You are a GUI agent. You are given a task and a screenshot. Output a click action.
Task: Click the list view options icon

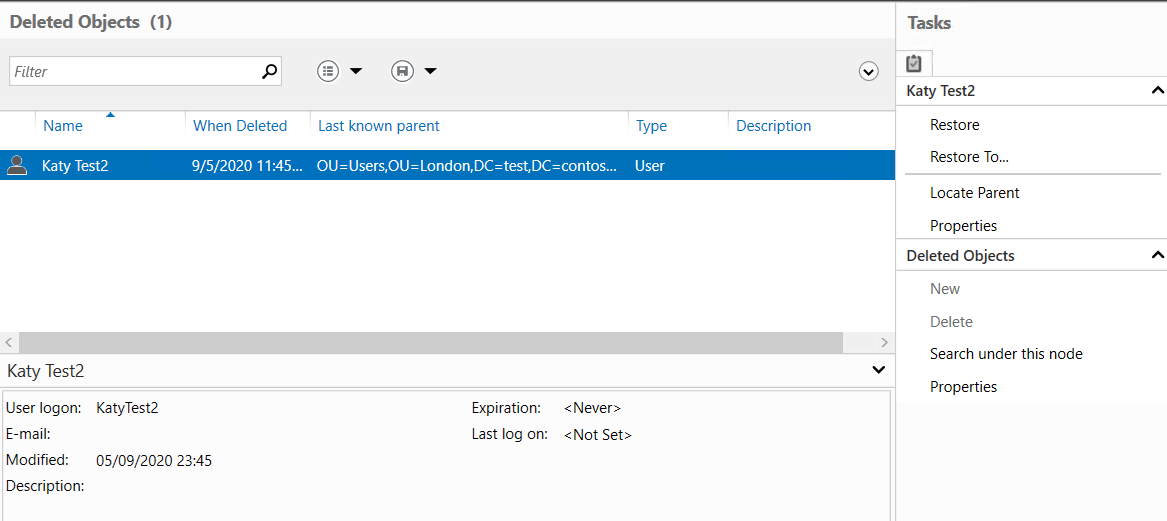328,71
